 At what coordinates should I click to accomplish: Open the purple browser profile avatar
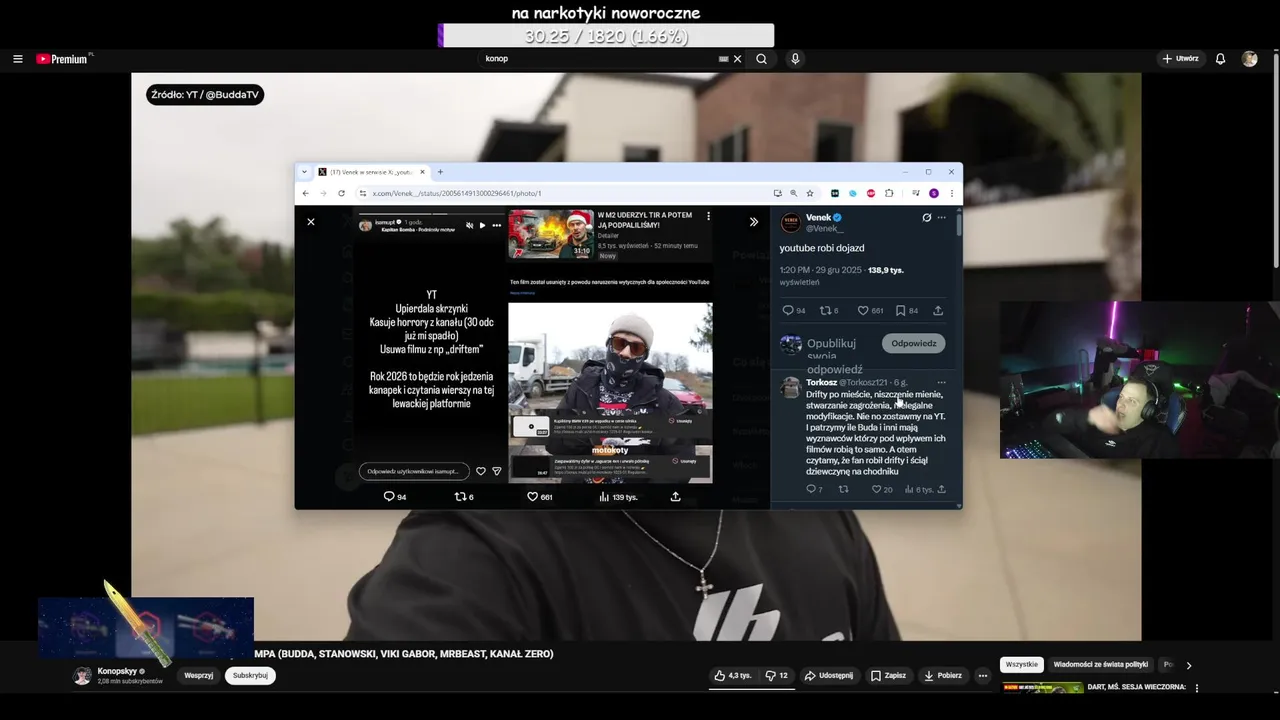pyautogui.click(x=934, y=193)
